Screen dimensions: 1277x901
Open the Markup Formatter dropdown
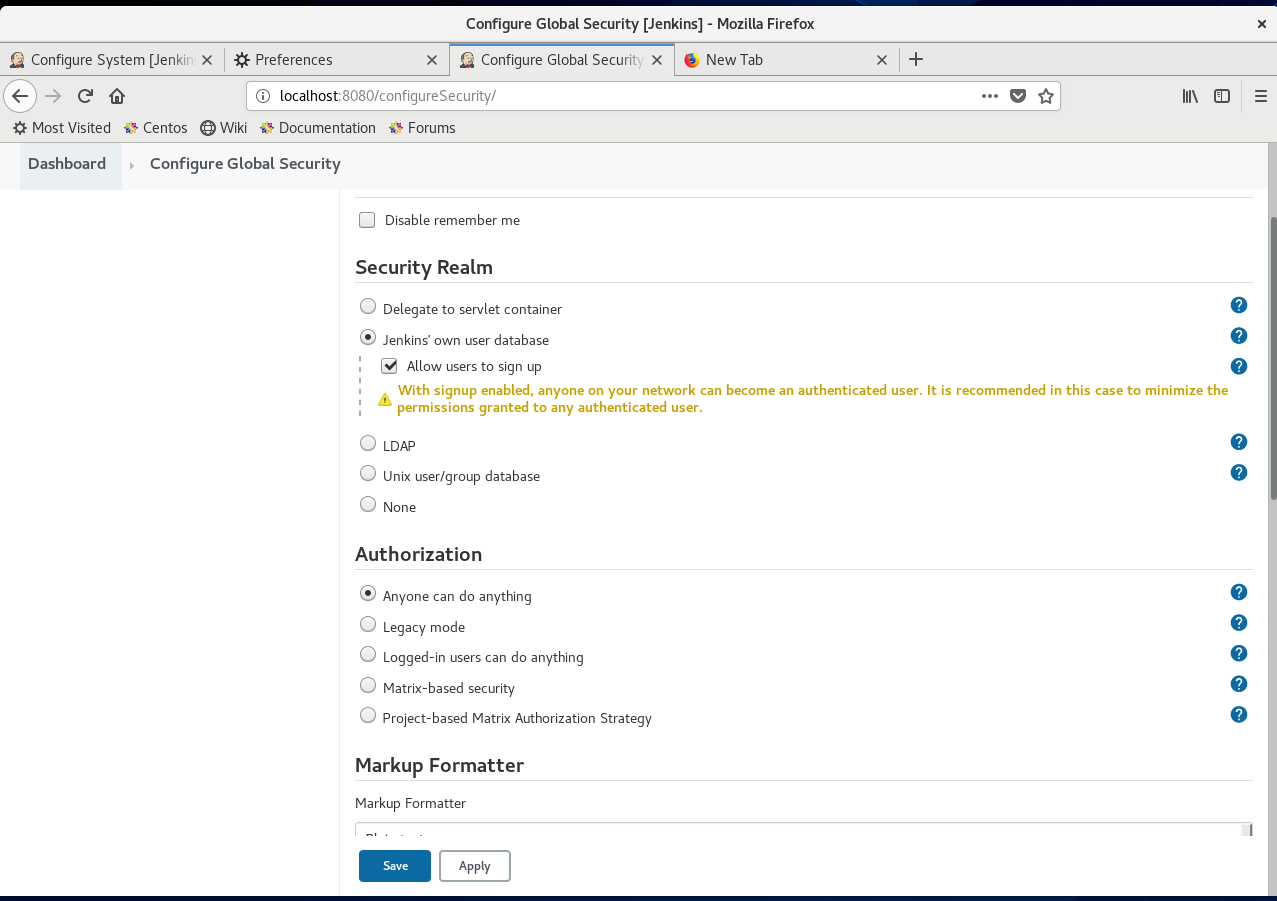[804, 830]
